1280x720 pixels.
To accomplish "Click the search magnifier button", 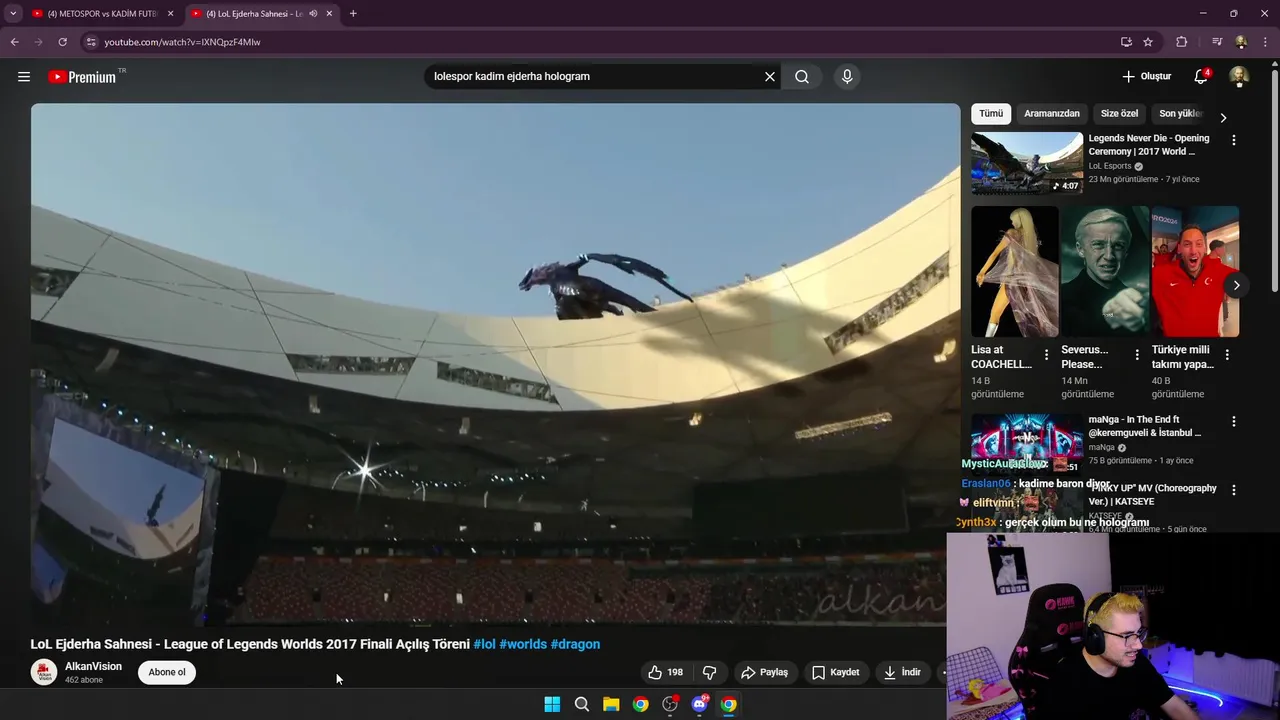I will [802, 77].
